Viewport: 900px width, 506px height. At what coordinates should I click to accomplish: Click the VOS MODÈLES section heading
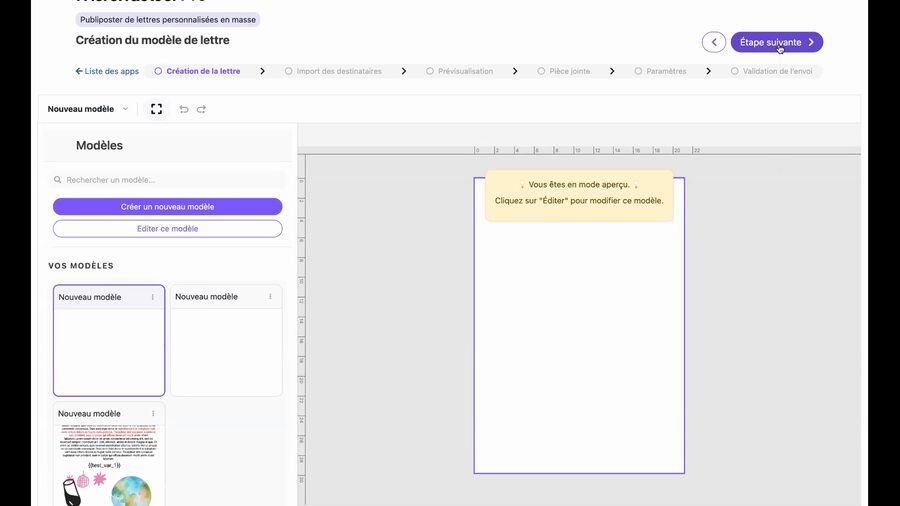[x=81, y=266]
